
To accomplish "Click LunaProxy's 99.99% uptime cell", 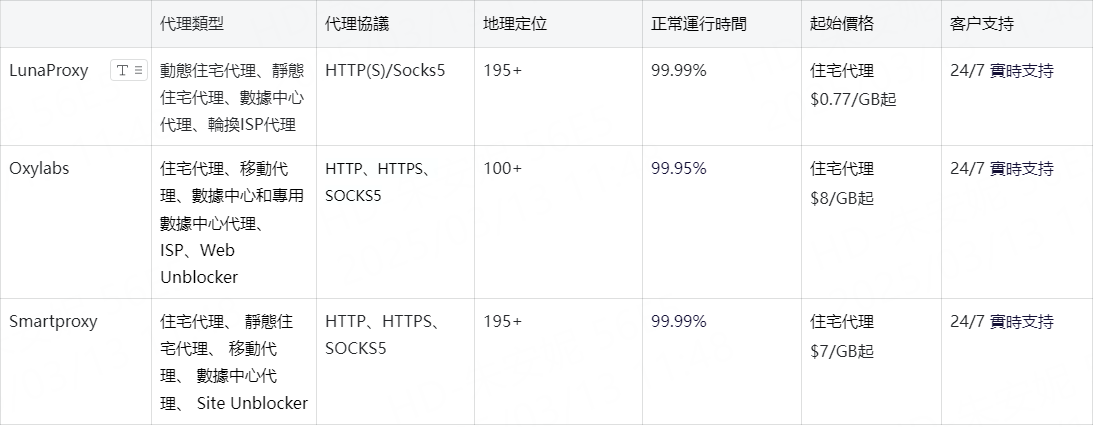I will pos(722,97).
